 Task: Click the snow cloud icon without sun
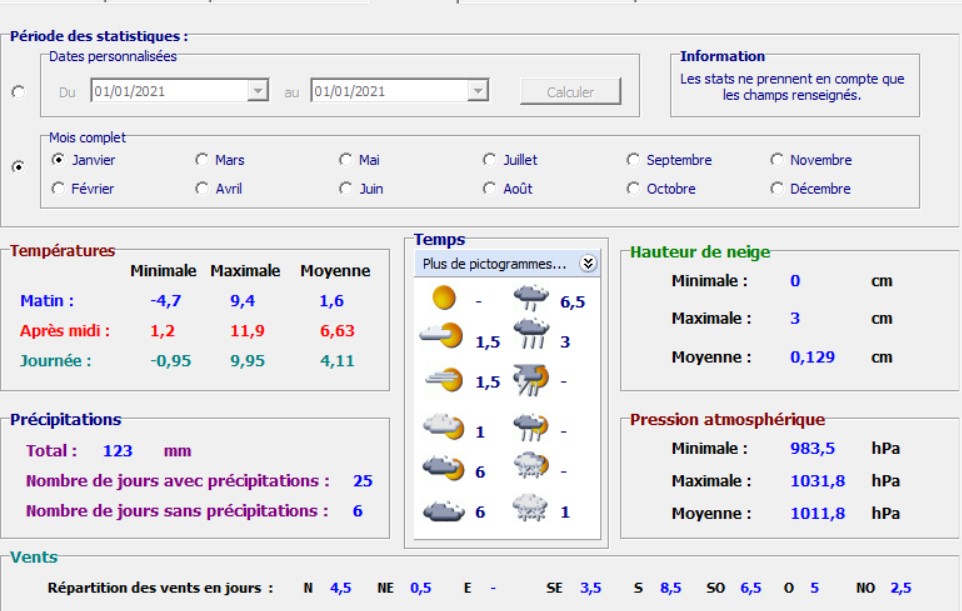pos(529,509)
